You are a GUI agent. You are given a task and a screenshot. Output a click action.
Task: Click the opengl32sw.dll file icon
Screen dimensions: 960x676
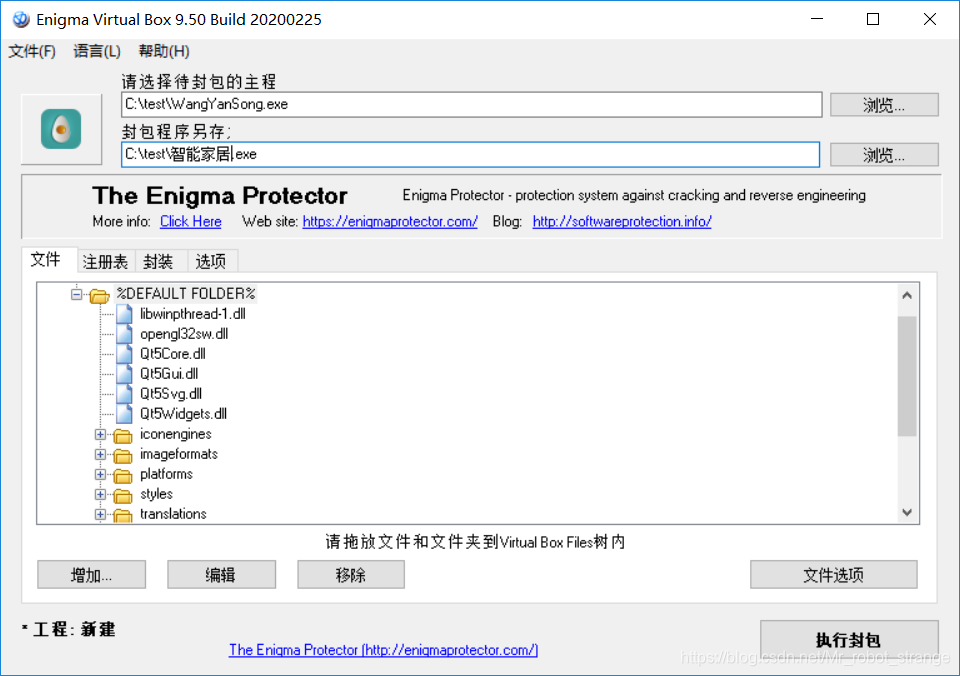[124, 334]
